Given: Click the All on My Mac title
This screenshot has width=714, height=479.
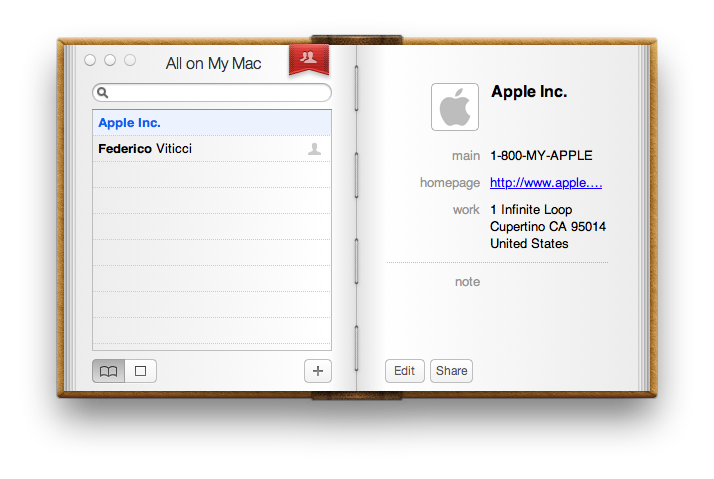Looking at the screenshot, I should click(x=214, y=64).
